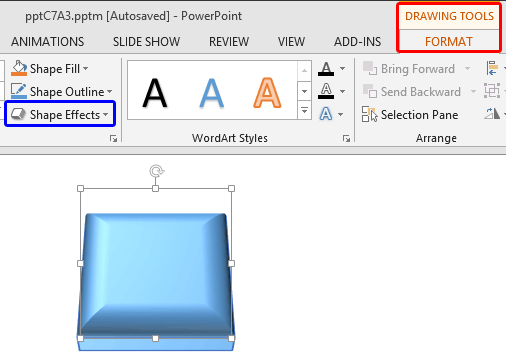Click the Shape Outline pen icon
Viewport: 506px width, 362px height.
pyautogui.click(x=19, y=91)
